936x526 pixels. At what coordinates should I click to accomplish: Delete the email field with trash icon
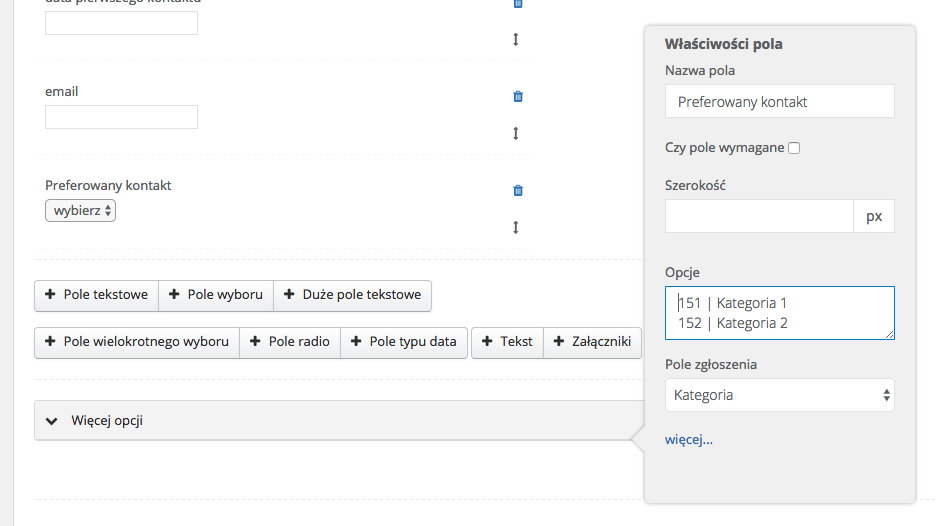pos(518,97)
